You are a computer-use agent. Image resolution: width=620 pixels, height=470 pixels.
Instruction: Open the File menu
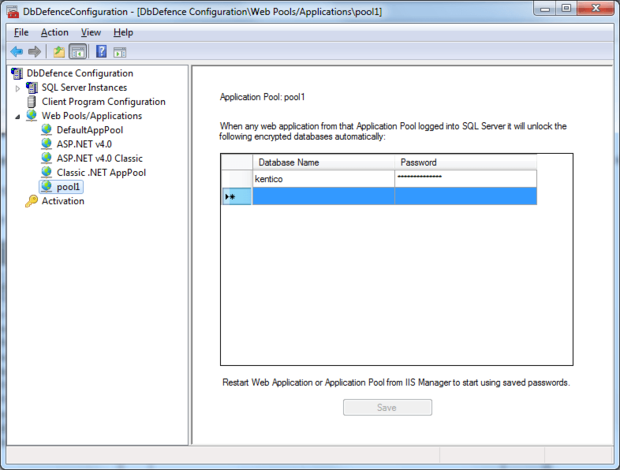coord(21,32)
